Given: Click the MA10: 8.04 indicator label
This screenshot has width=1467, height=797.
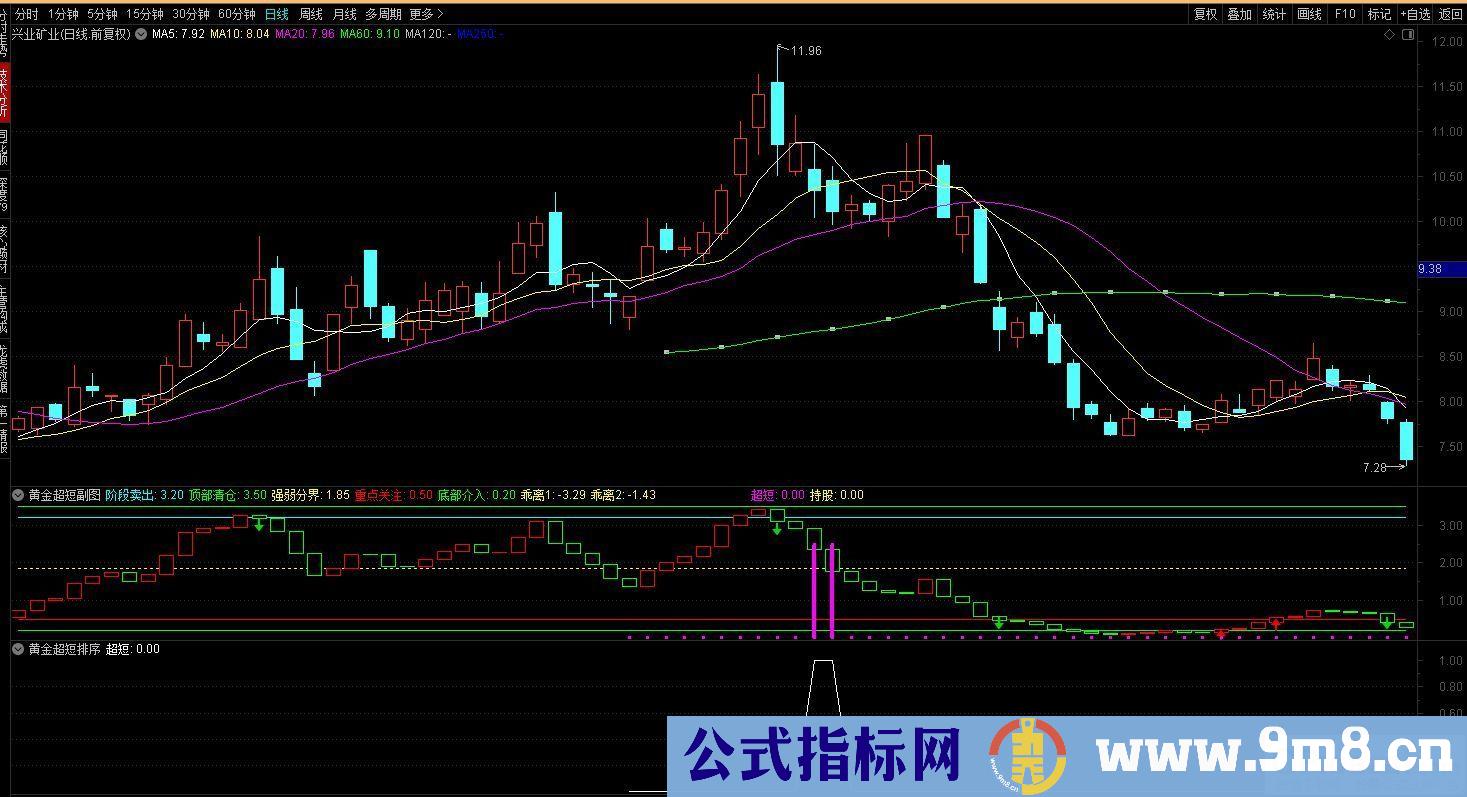Looking at the screenshot, I should click(240, 34).
